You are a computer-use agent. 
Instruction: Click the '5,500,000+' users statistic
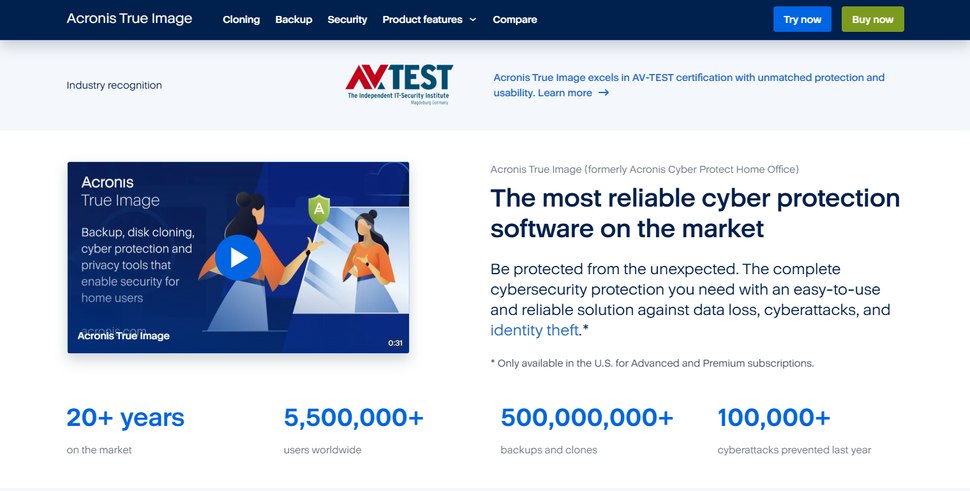pyautogui.click(x=354, y=417)
